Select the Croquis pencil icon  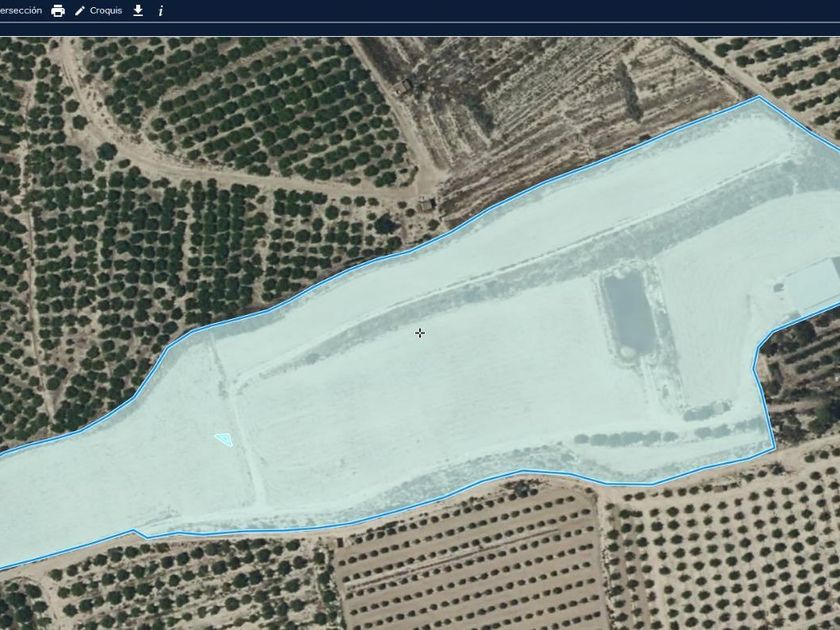(80, 11)
